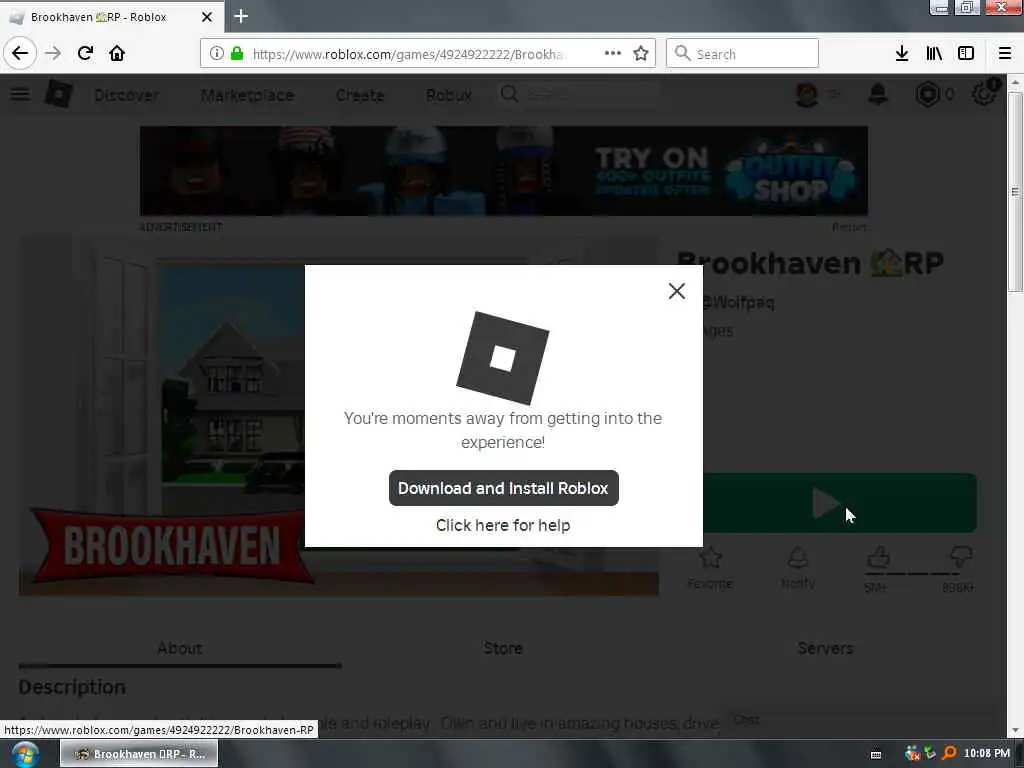Open page actions three-dots menu

pyautogui.click(x=613, y=54)
